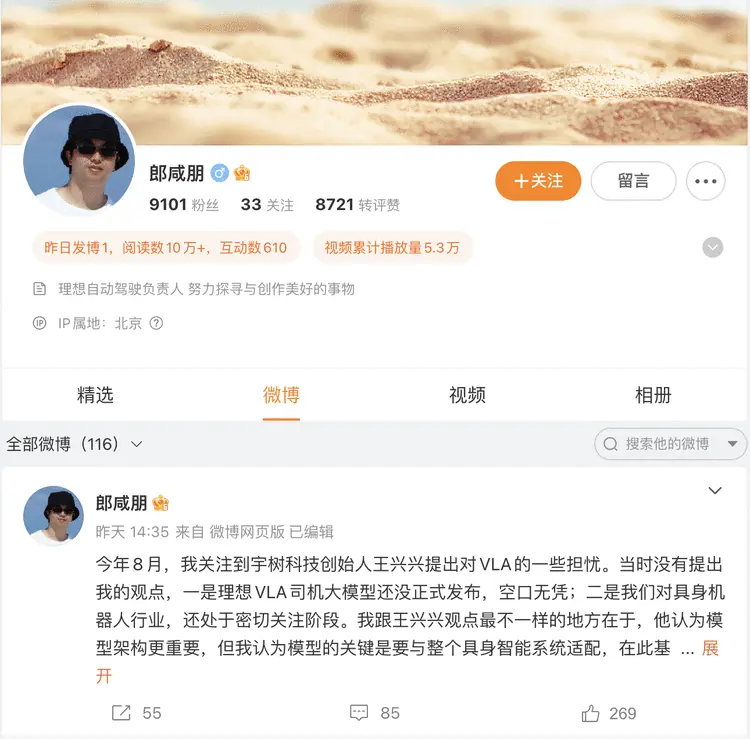The width and height of the screenshot is (750, 739).
Task: Open comments via the speech bubble icon
Action: pos(359,713)
